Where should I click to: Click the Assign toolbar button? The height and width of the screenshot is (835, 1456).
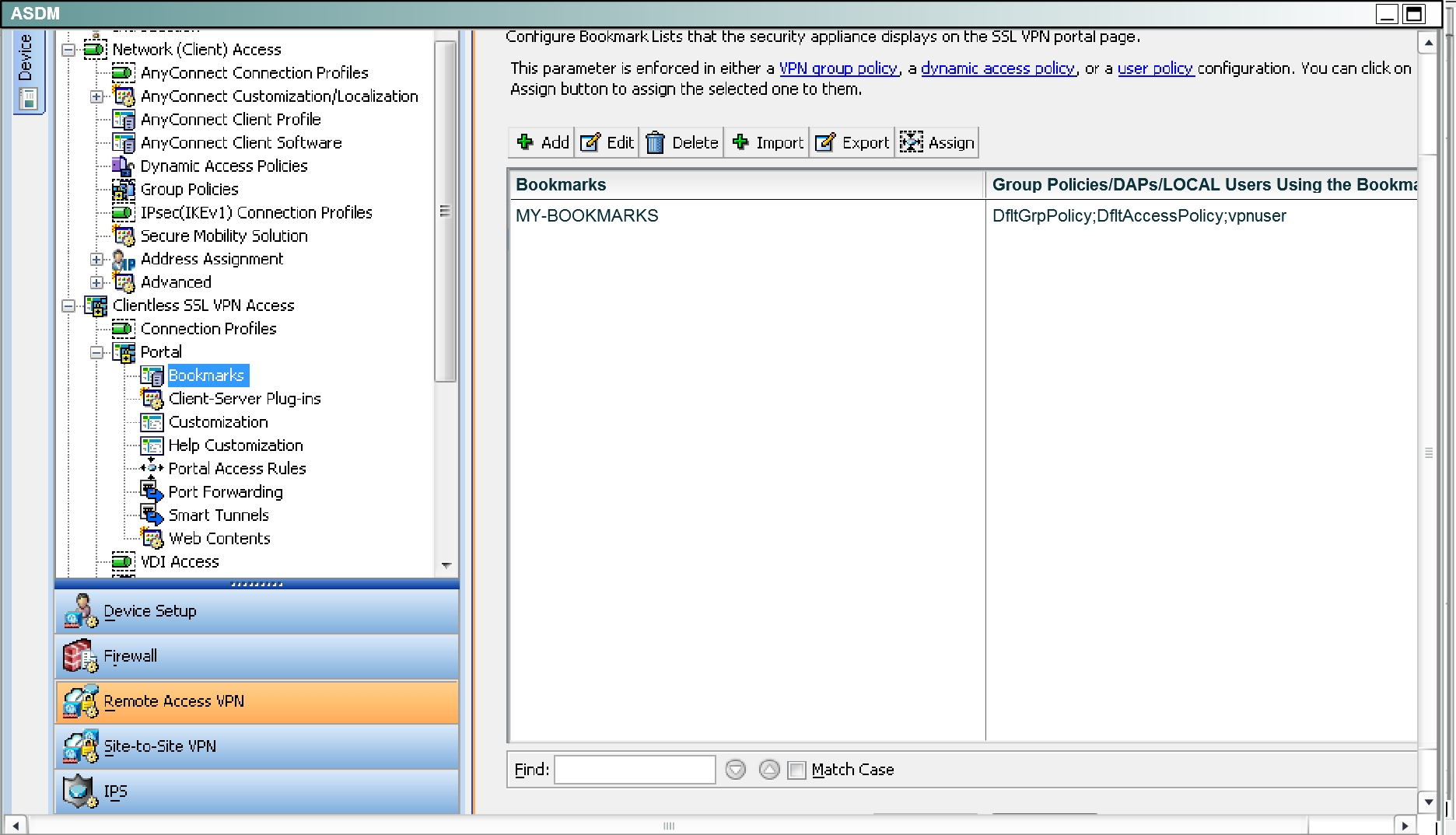coord(937,142)
